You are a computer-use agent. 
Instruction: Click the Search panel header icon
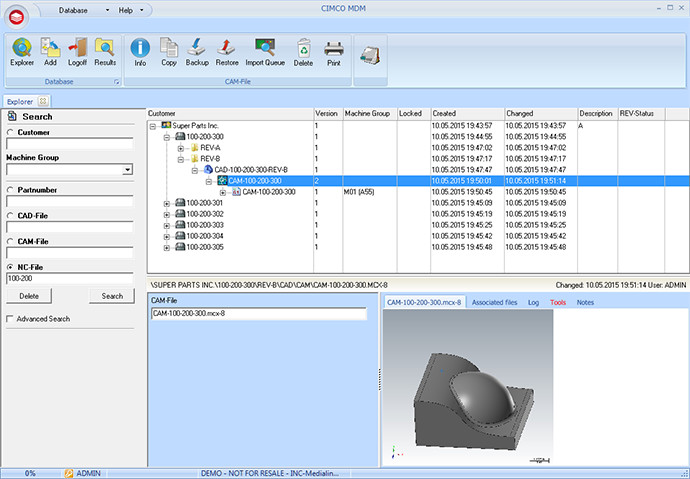click(13, 117)
